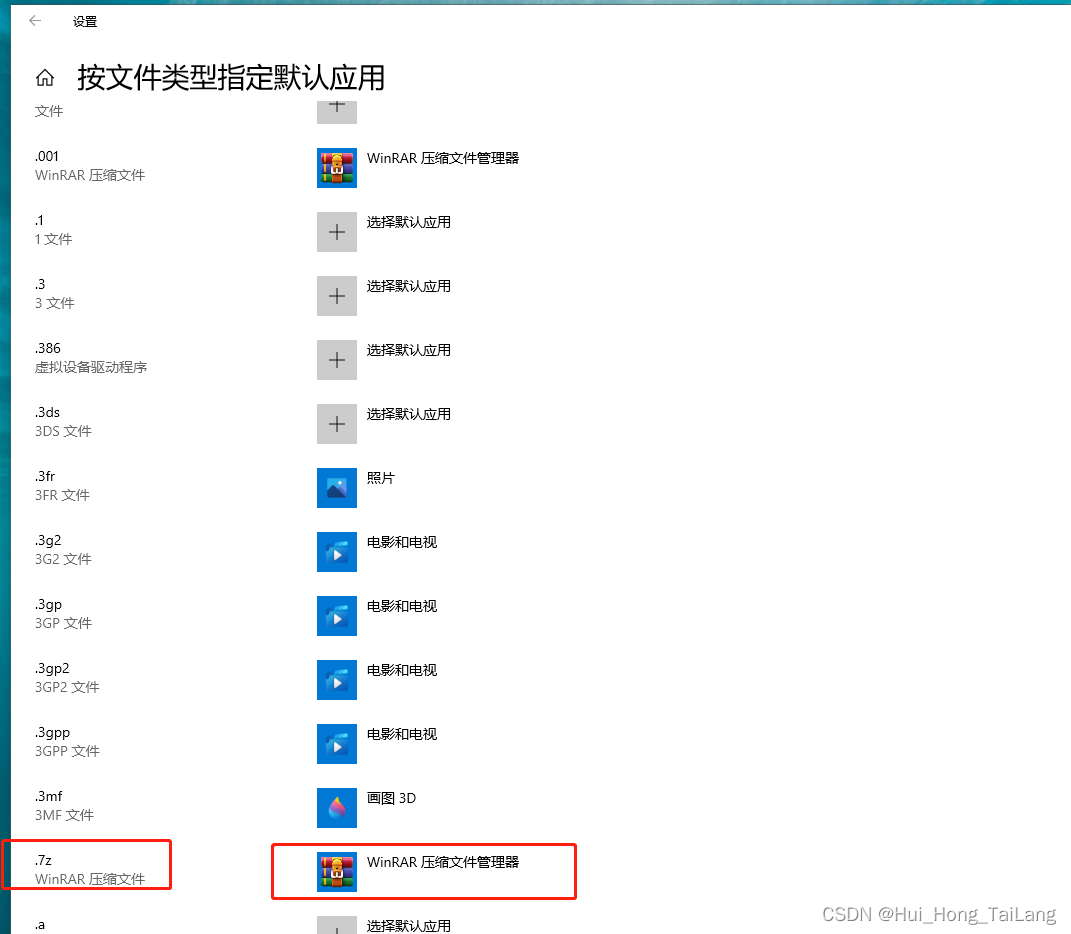Select the .3mf extension text
The image size is (1071, 934).
[x=48, y=797]
